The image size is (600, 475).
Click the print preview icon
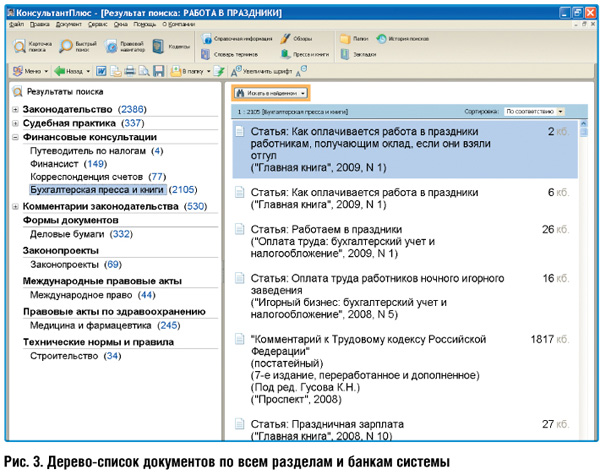[144, 71]
